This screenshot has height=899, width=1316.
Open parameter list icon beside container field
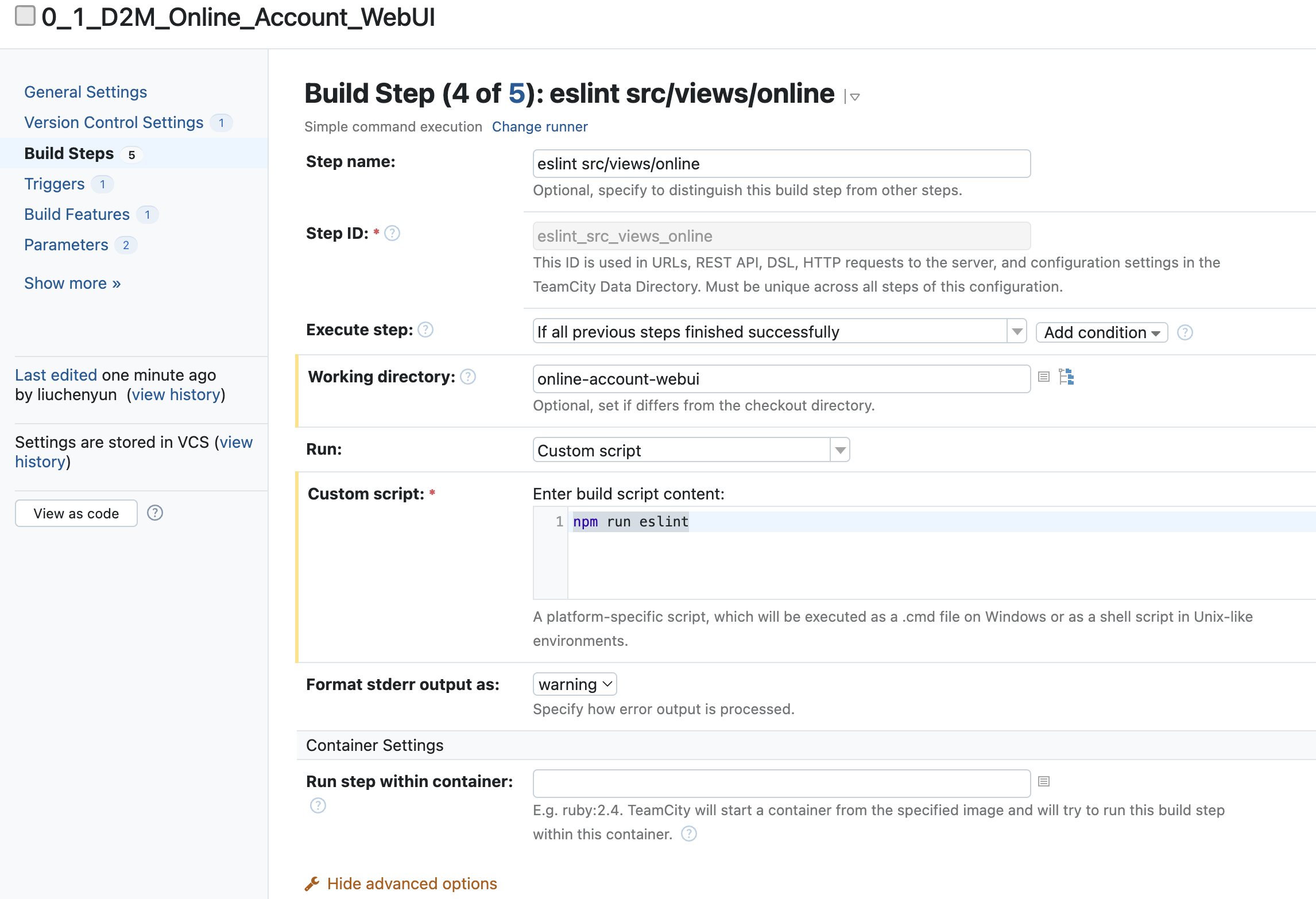1044,781
